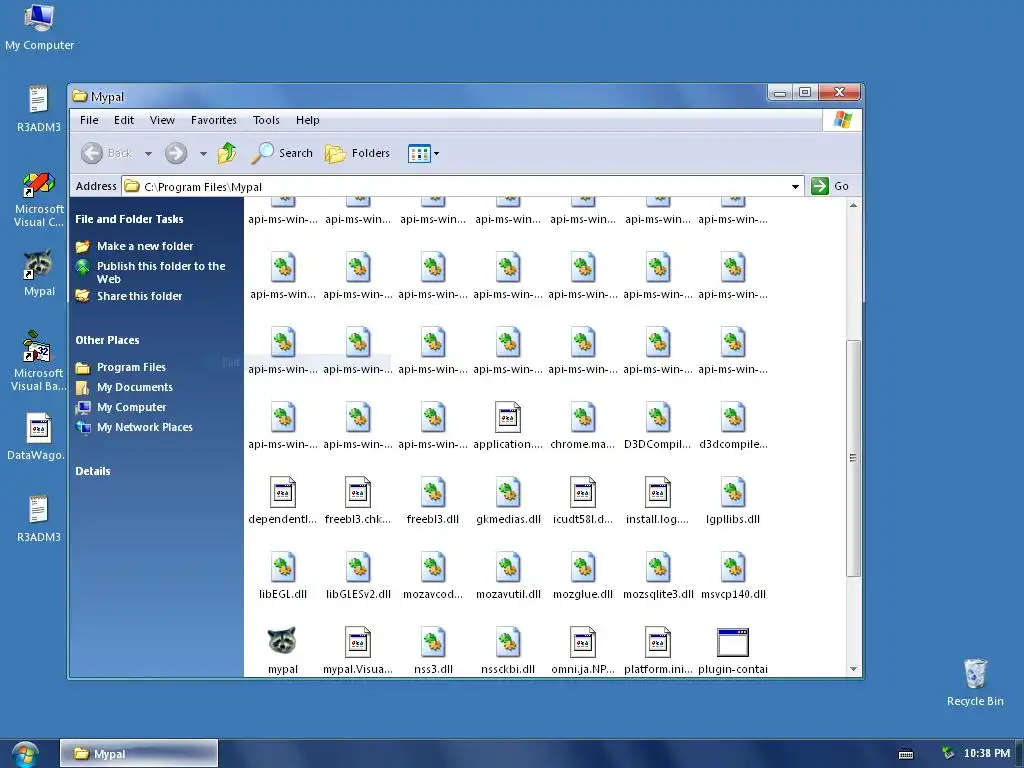Open the Tools menu

click(x=266, y=120)
